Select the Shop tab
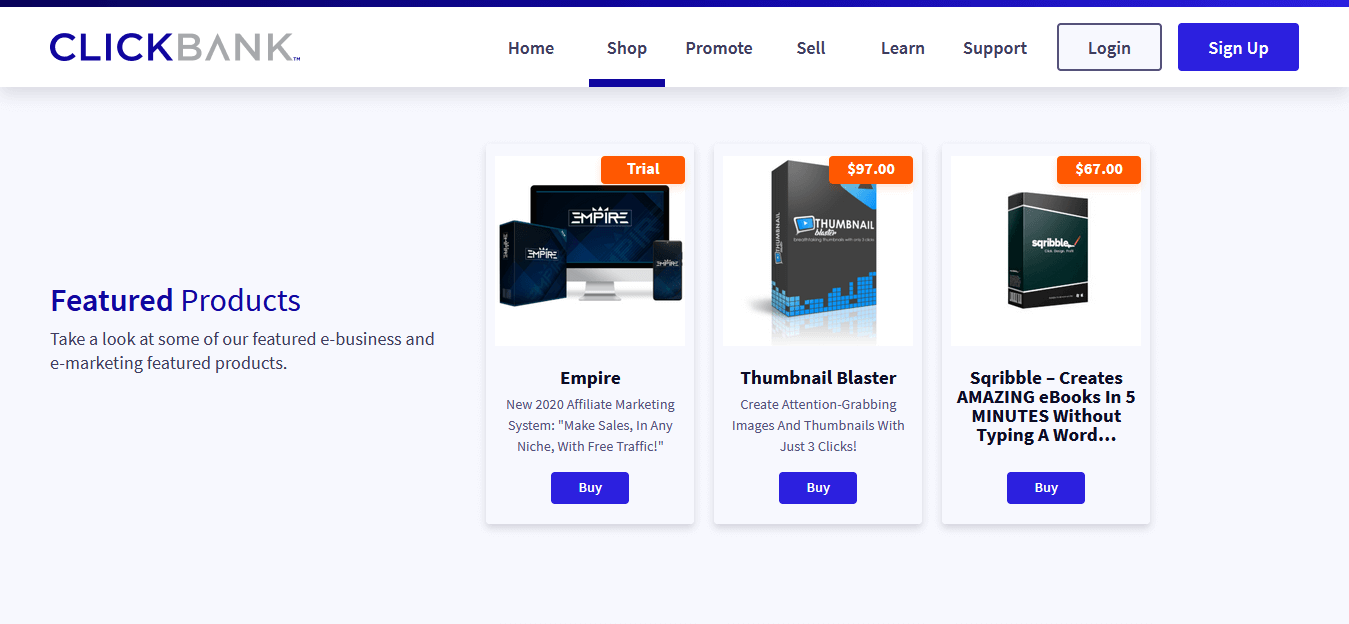 tap(627, 48)
